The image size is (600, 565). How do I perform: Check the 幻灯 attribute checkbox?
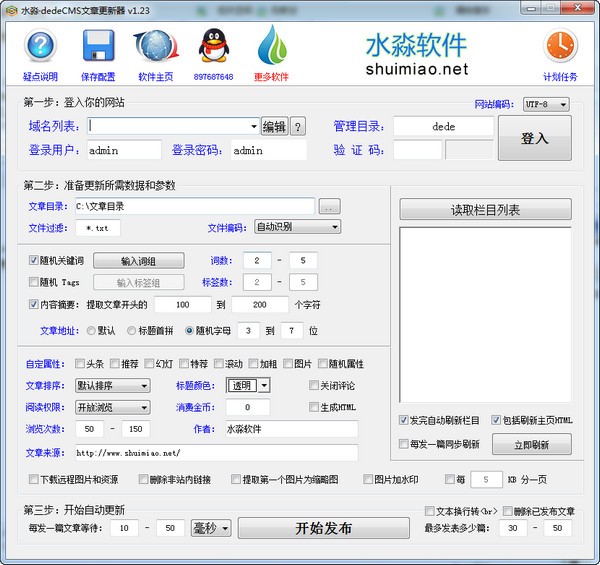pyautogui.click(x=149, y=363)
